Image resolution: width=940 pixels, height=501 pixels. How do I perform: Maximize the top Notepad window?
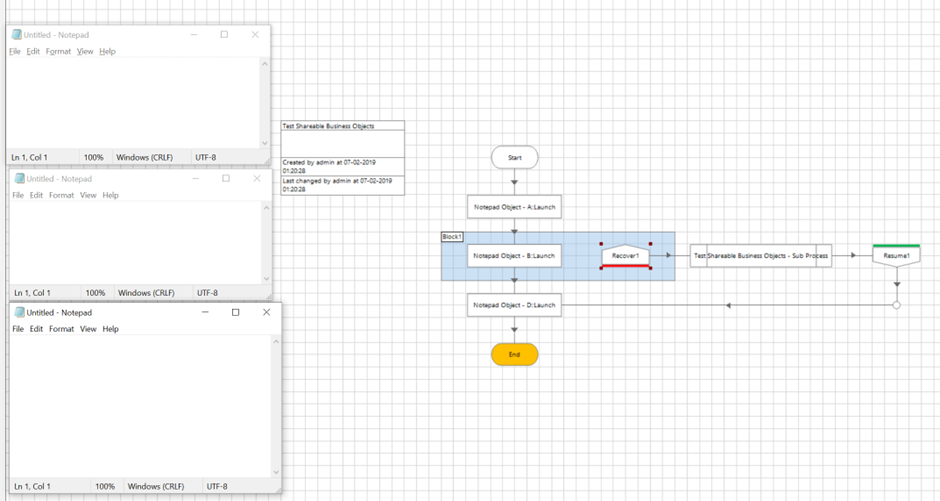pyautogui.click(x=224, y=35)
